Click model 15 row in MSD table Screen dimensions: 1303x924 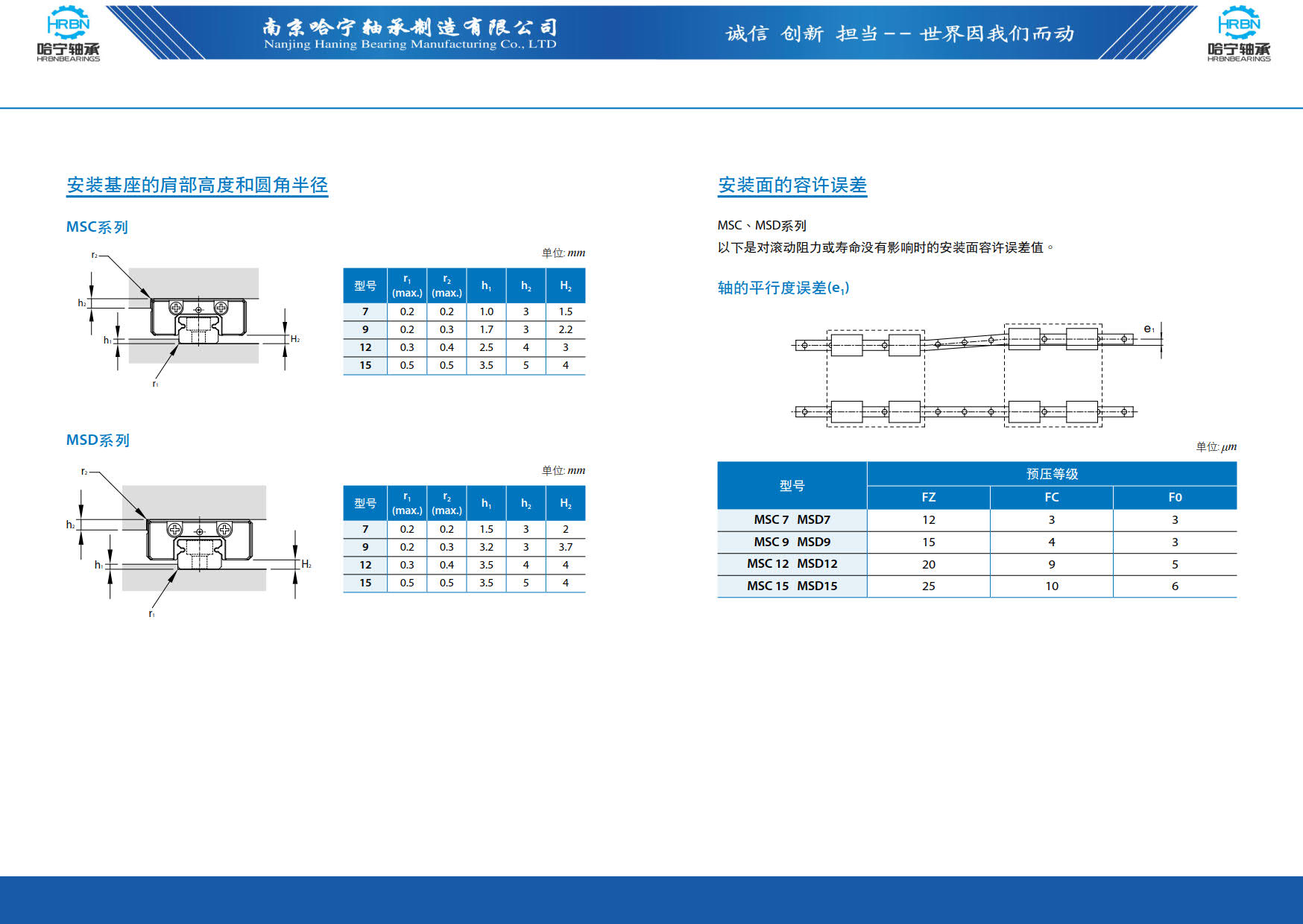pyautogui.click(x=464, y=583)
